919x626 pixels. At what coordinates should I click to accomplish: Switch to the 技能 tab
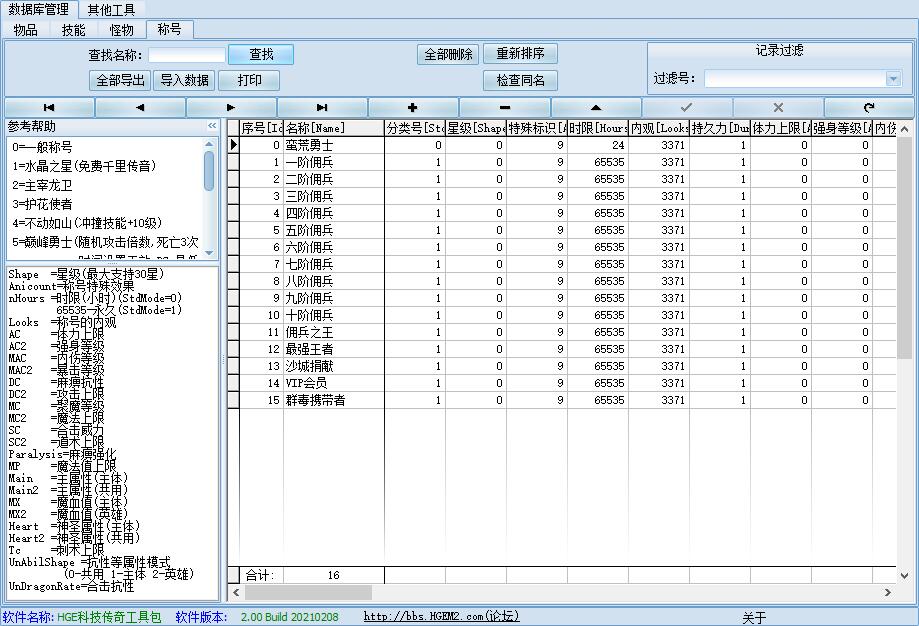tap(74, 30)
